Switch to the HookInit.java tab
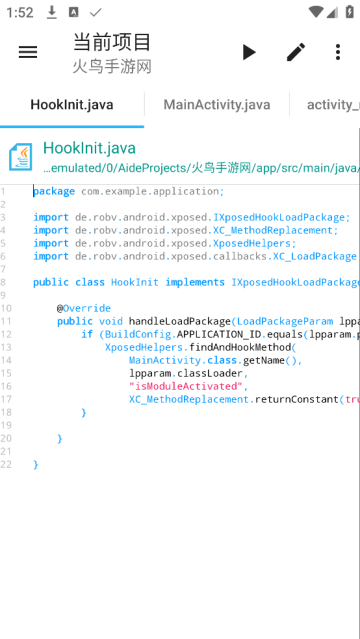 tap(72, 105)
